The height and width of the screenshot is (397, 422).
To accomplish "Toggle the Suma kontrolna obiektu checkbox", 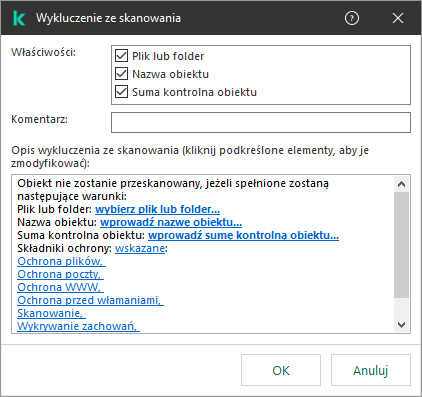I will click(121, 92).
